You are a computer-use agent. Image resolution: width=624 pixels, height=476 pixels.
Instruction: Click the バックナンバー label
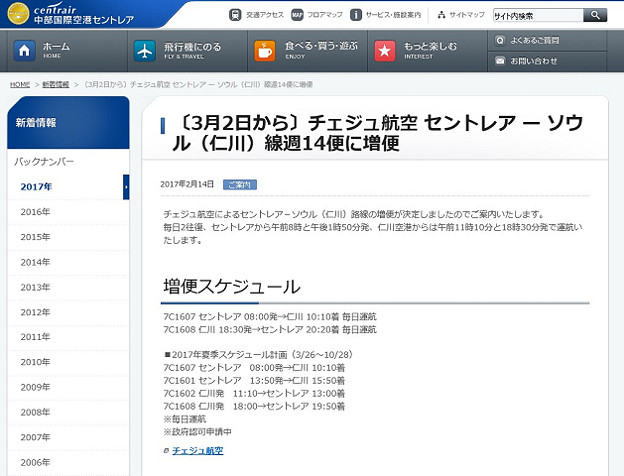(x=44, y=162)
